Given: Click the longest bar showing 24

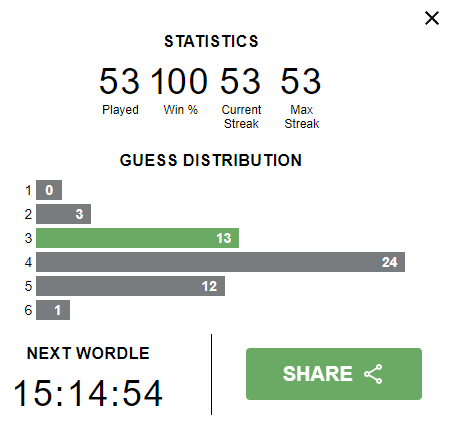Looking at the screenshot, I should coord(220,262).
